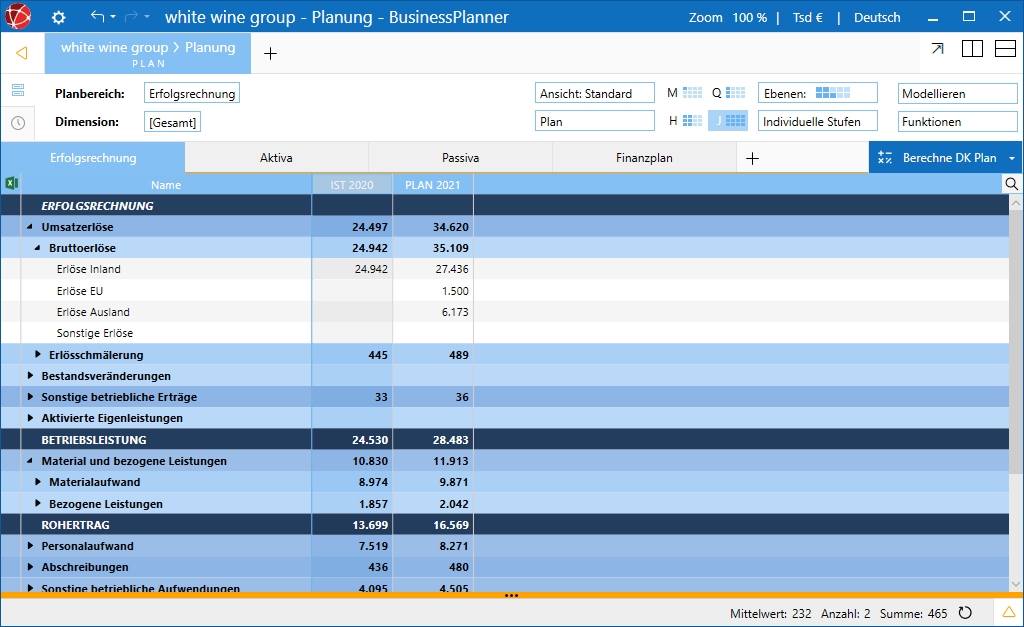Open the Finanzplan tab
1024x627 pixels.
[644, 158]
